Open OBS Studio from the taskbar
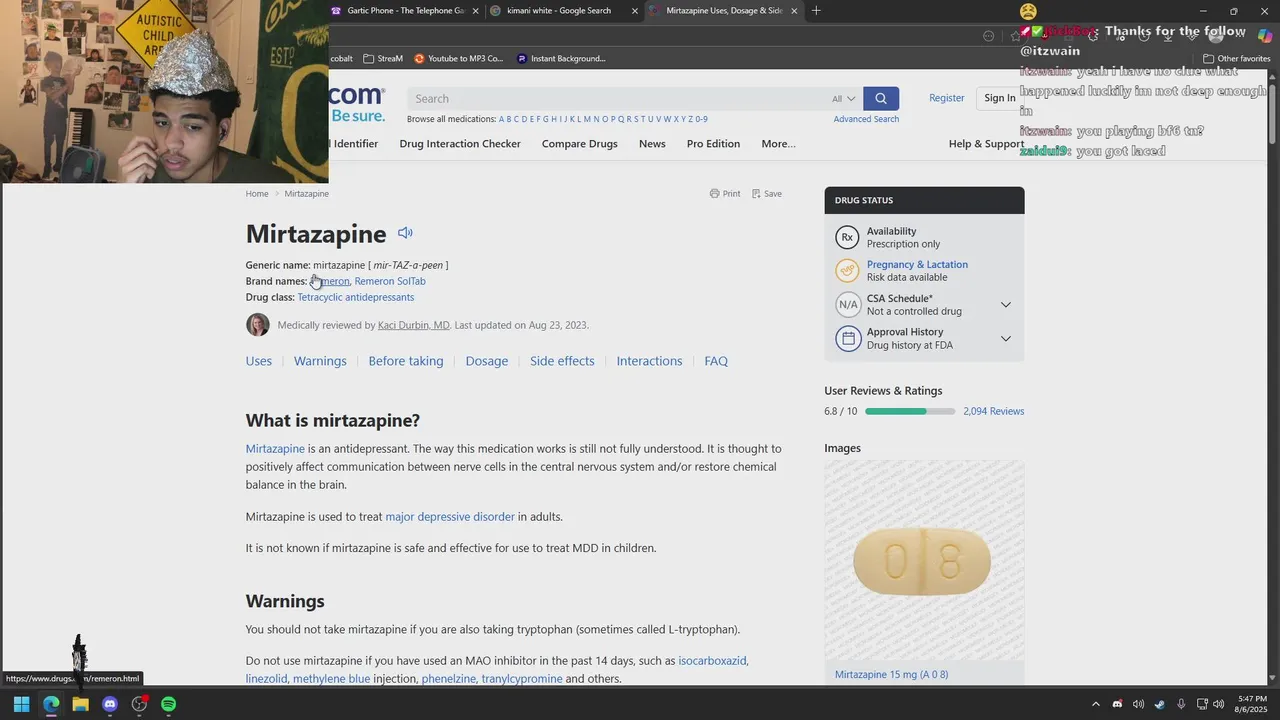Screen dimensions: 1280x720 tap(139, 704)
